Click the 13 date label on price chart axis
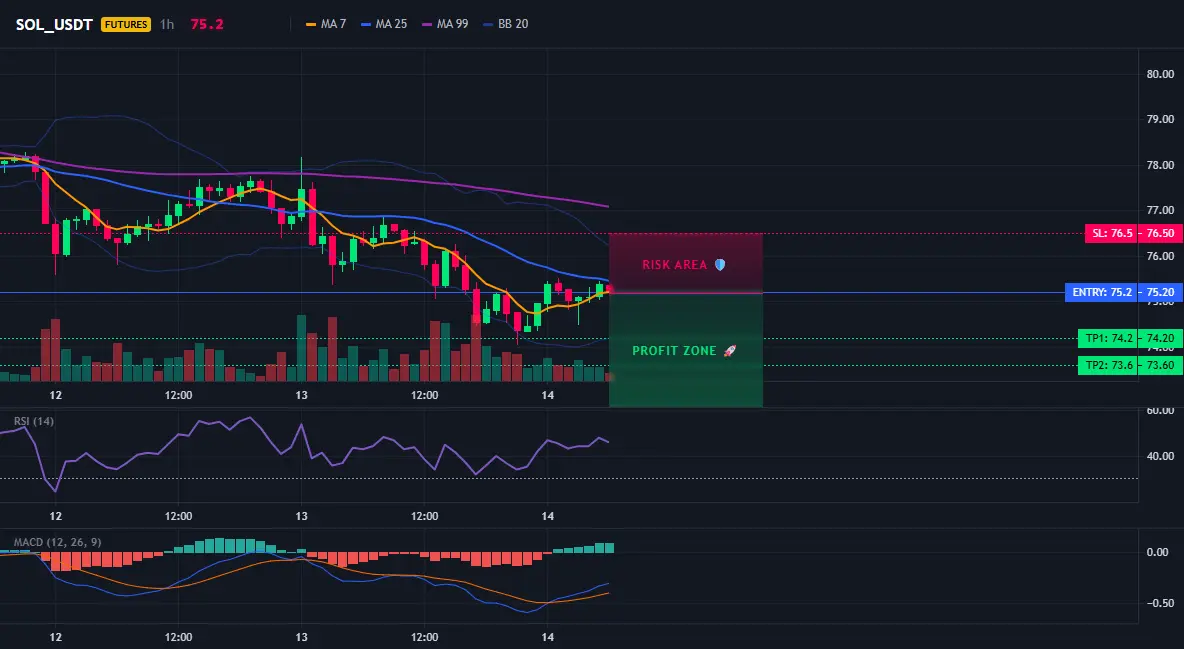The height and width of the screenshot is (649, 1184). tap(301, 395)
